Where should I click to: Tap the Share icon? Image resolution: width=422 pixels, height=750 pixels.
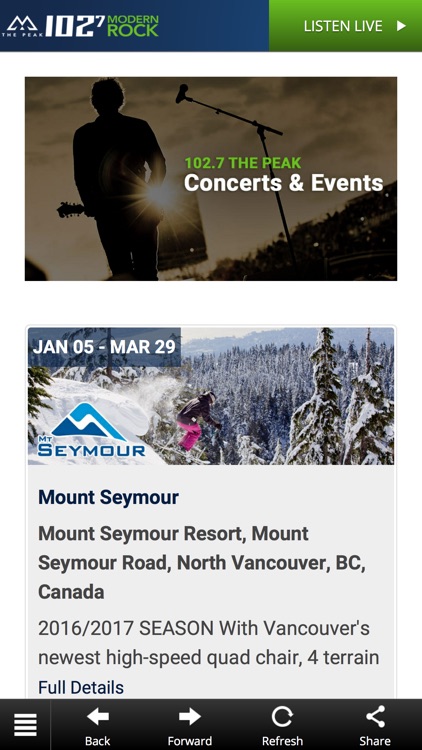click(375, 717)
